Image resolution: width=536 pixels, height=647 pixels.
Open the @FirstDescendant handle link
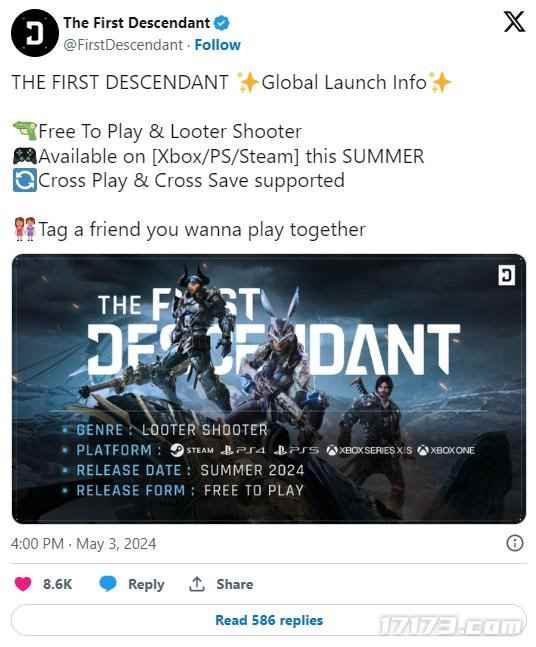(123, 45)
